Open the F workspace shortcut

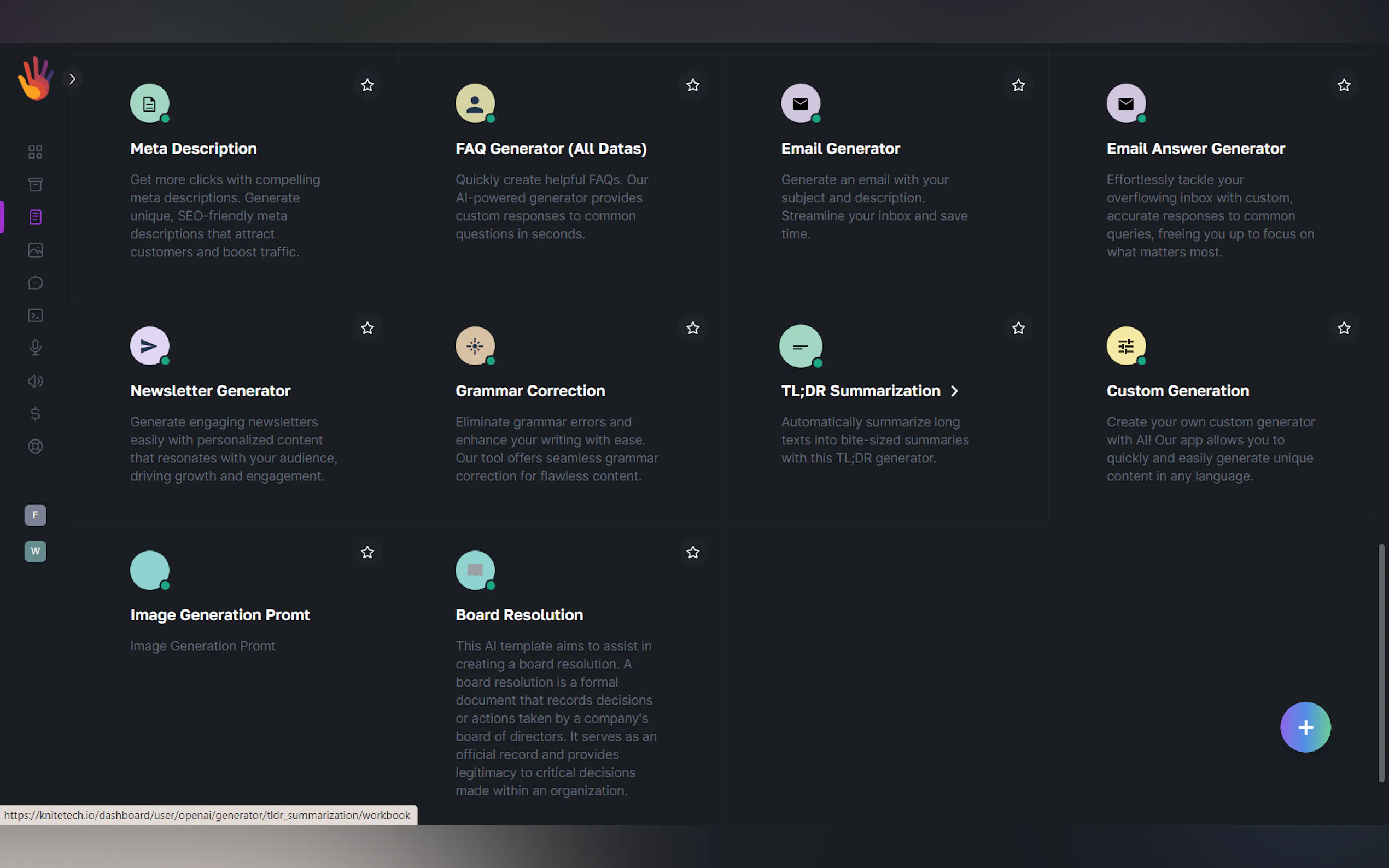tap(35, 515)
